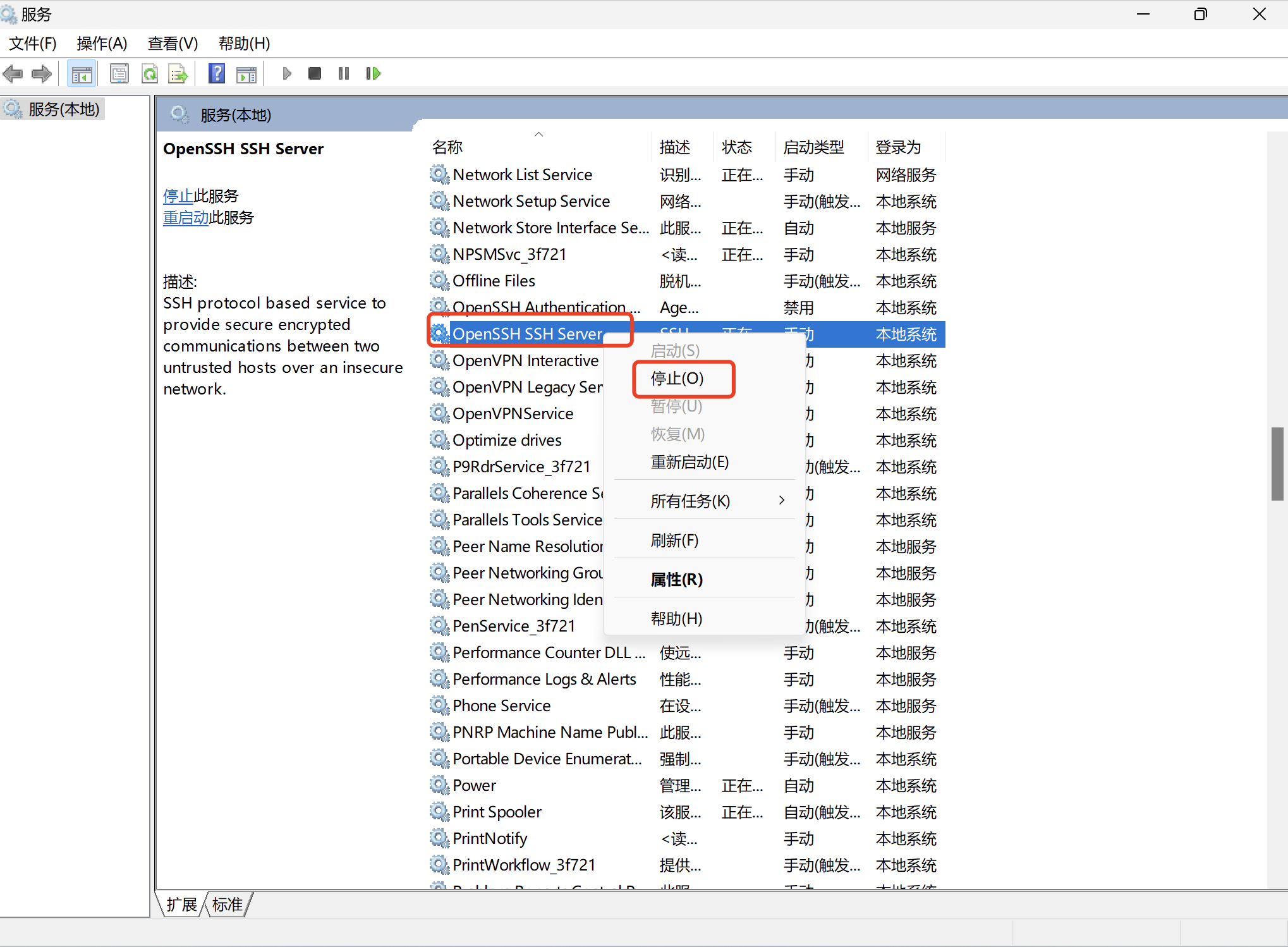The image size is (1288, 947).
Task: Sort services by the 名称 column header
Action: (x=447, y=147)
